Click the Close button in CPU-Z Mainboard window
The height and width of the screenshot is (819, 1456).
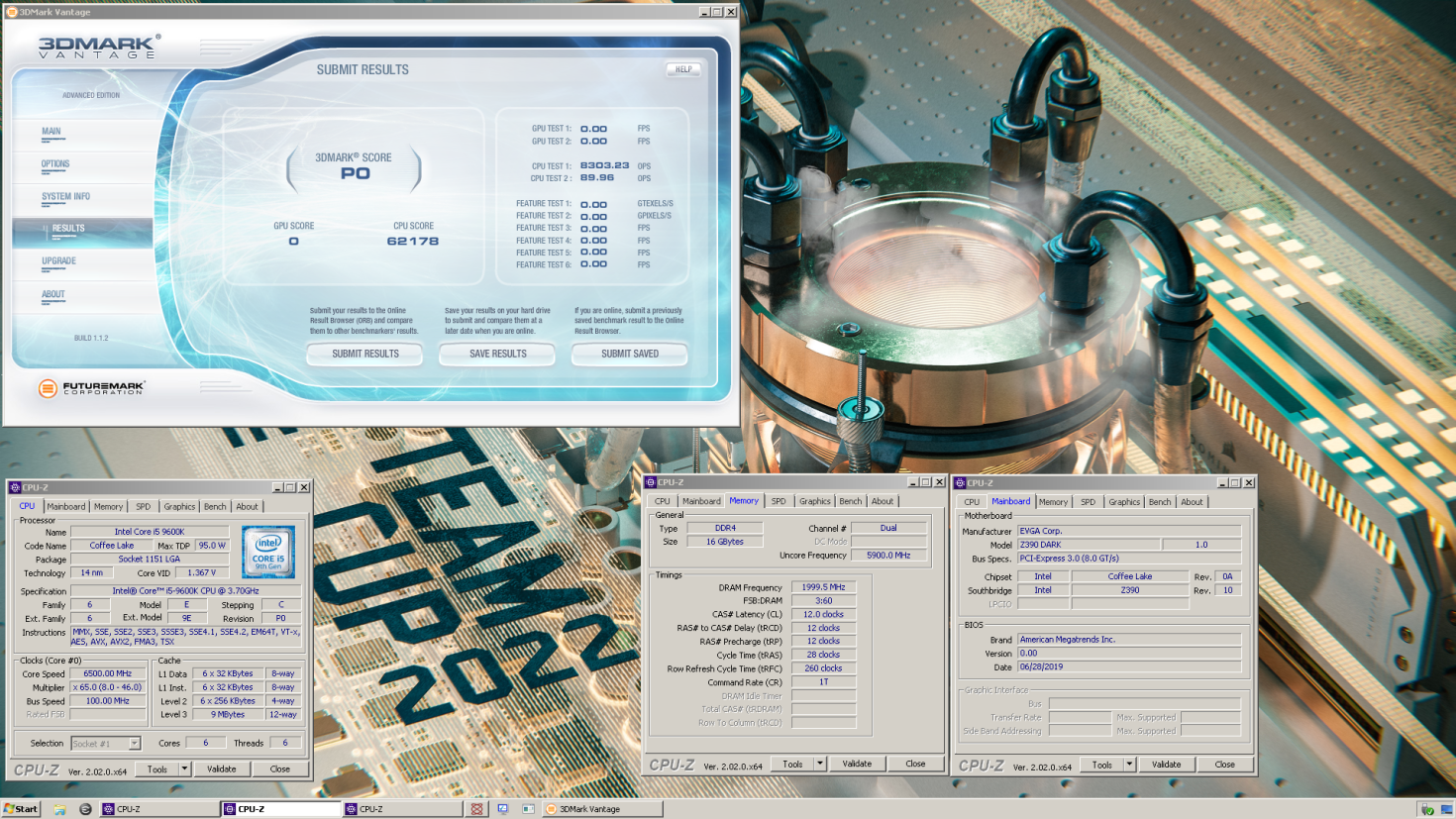coord(1225,765)
